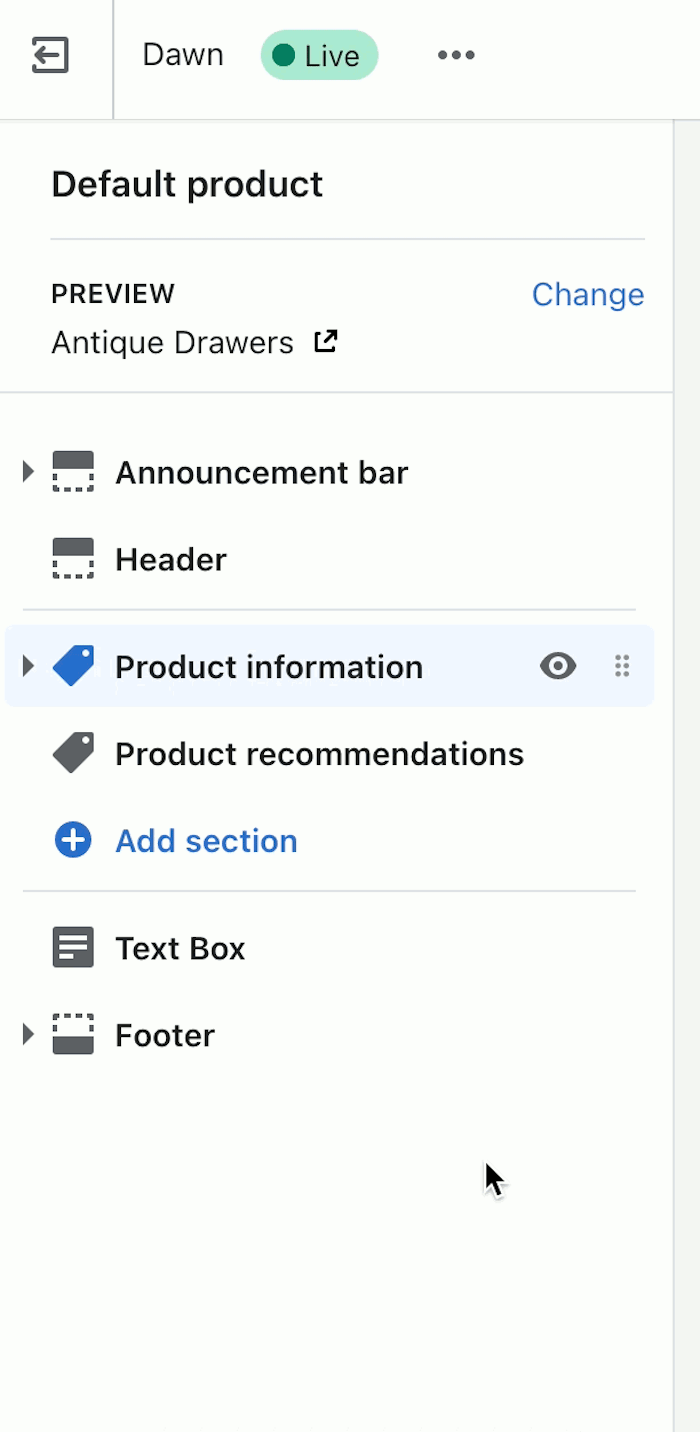Click the Header section icon

pyautogui.click(x=73, y=559)
